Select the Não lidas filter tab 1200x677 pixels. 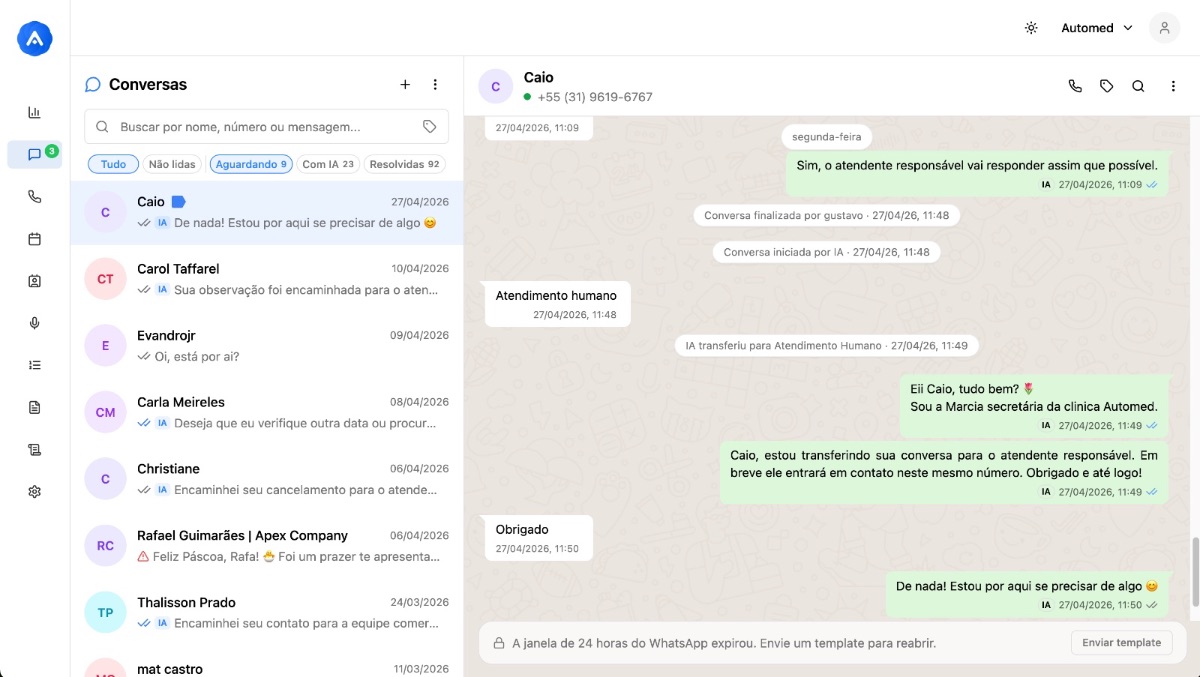[x=173, y=164]
